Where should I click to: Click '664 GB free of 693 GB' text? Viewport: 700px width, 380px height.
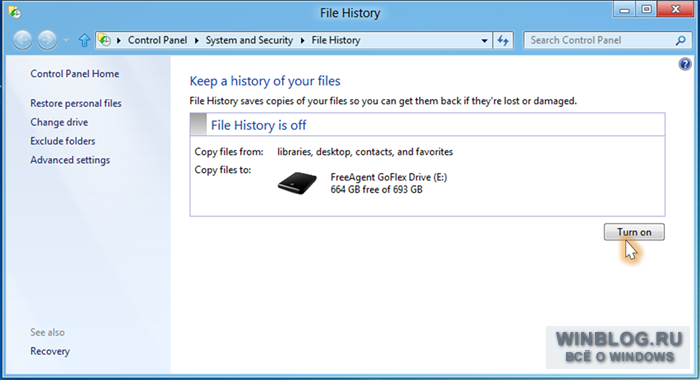pyautogui.click(x=376, y=189)
